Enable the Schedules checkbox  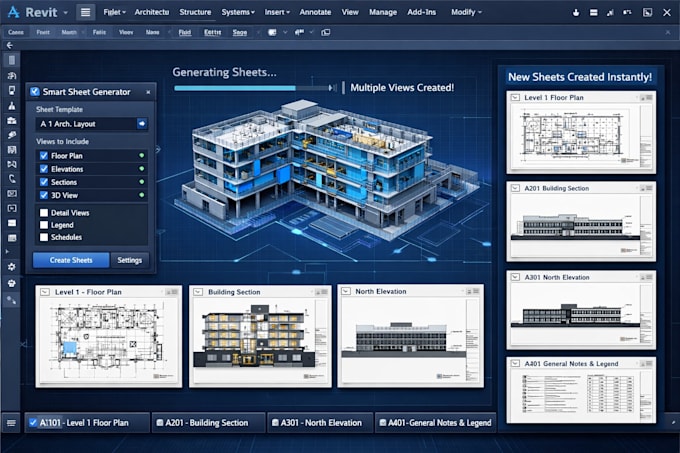(44, 237)
